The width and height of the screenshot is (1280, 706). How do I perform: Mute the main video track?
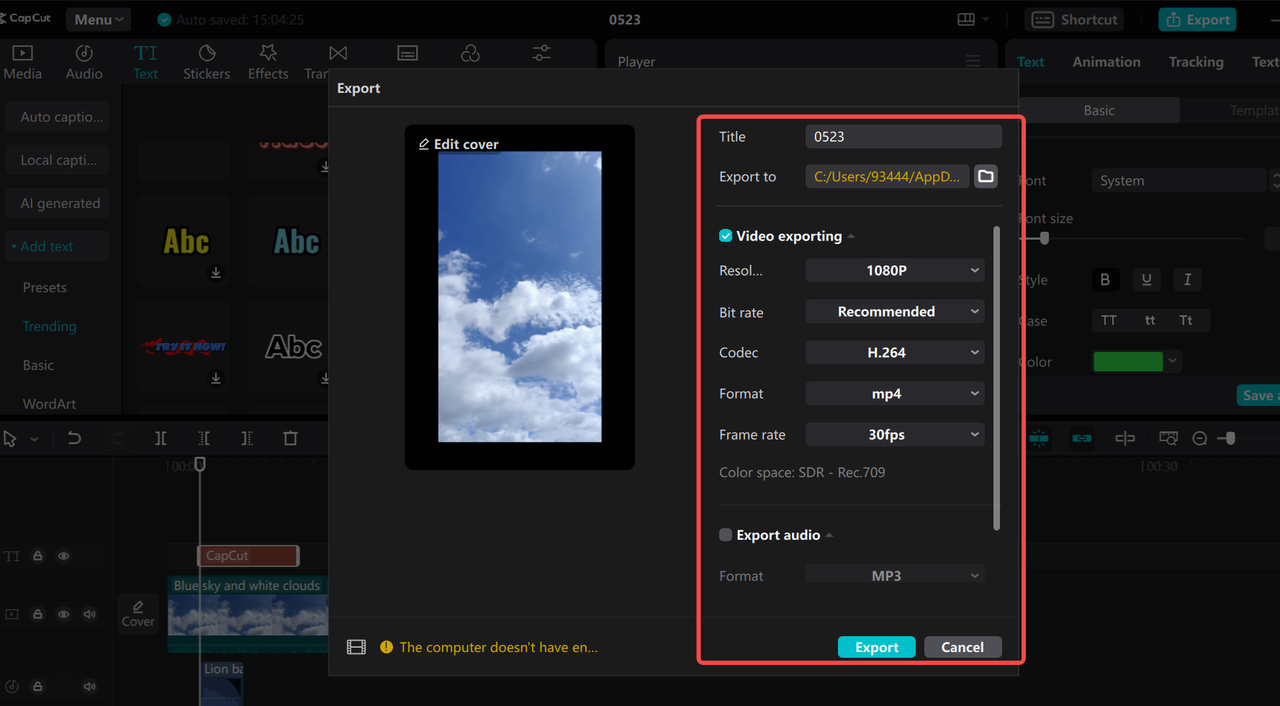coord(90,614)
